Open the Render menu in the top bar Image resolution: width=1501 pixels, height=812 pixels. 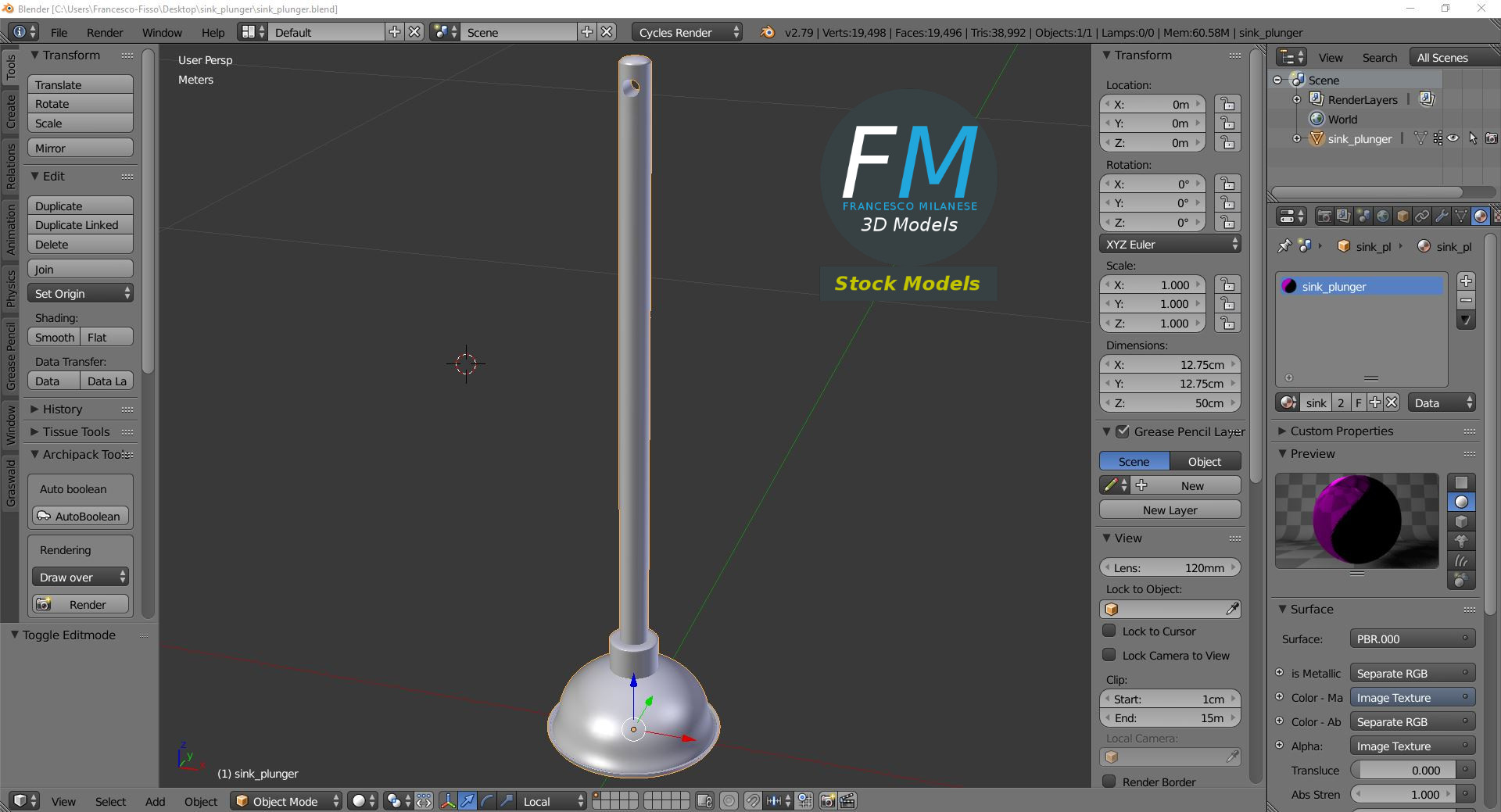click(x=105, y=32)
